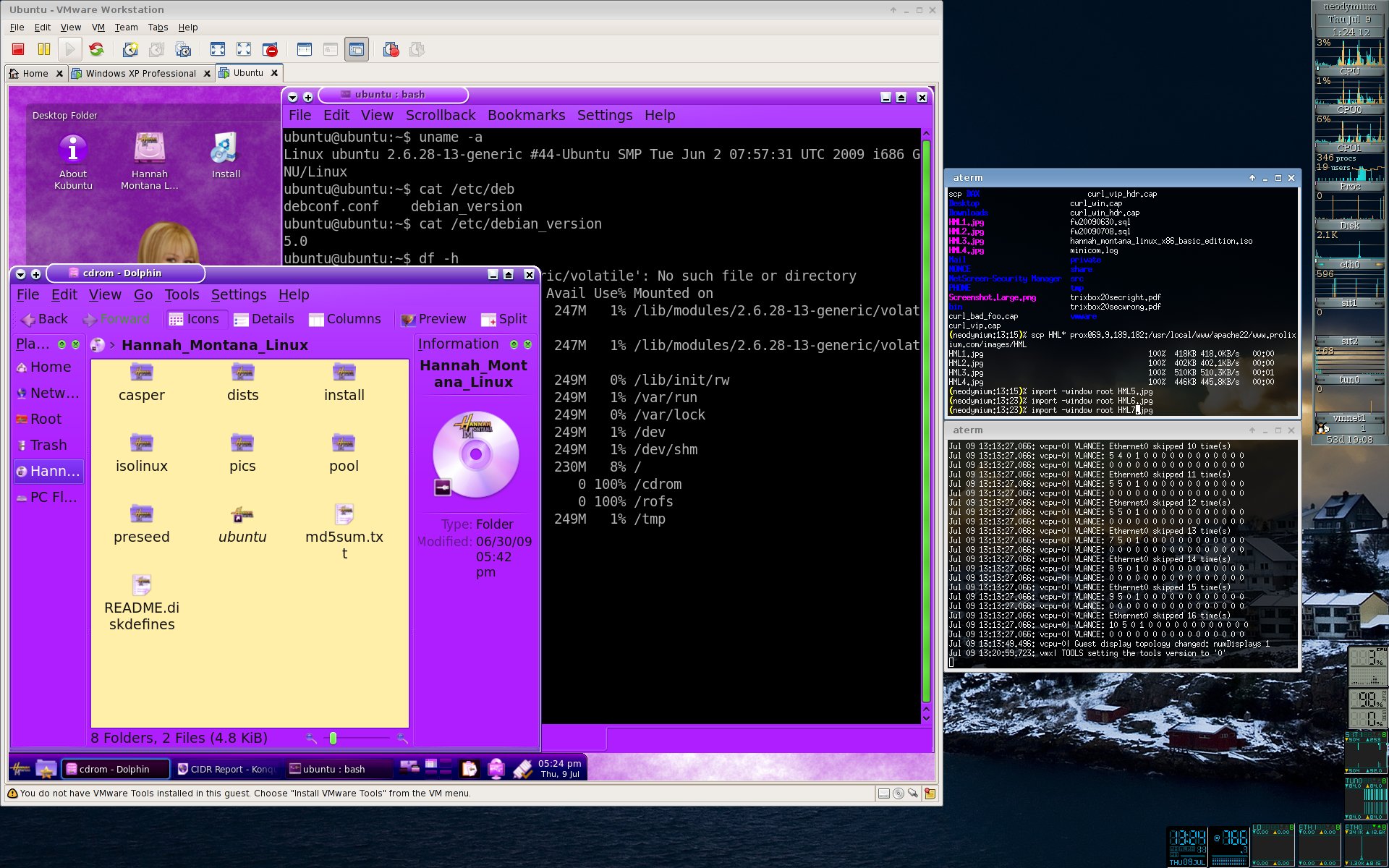Take a VM snapshot icon
Screen dimensions: 1389x868
[130, 49]
